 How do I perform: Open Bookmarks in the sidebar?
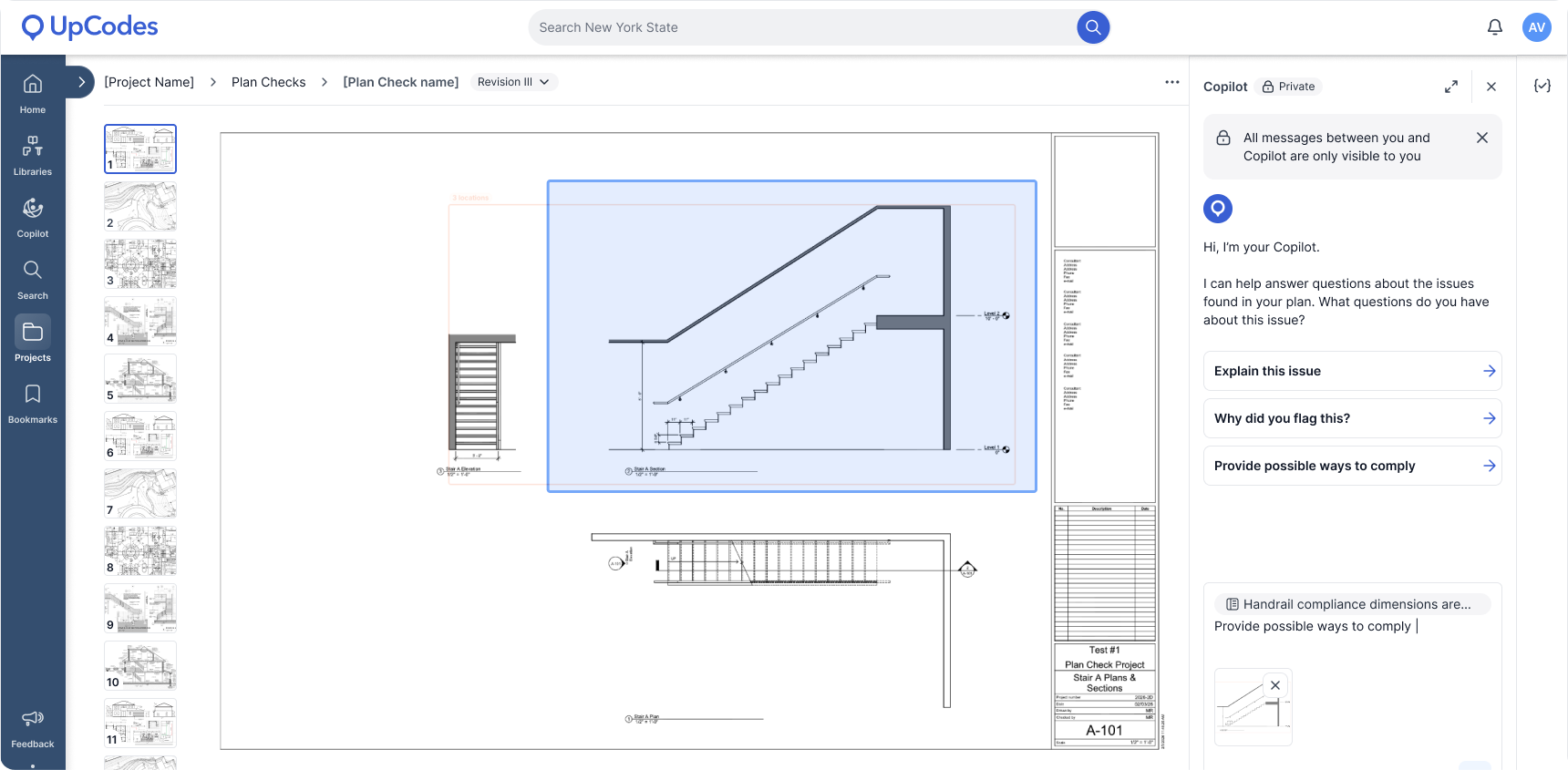33,404
